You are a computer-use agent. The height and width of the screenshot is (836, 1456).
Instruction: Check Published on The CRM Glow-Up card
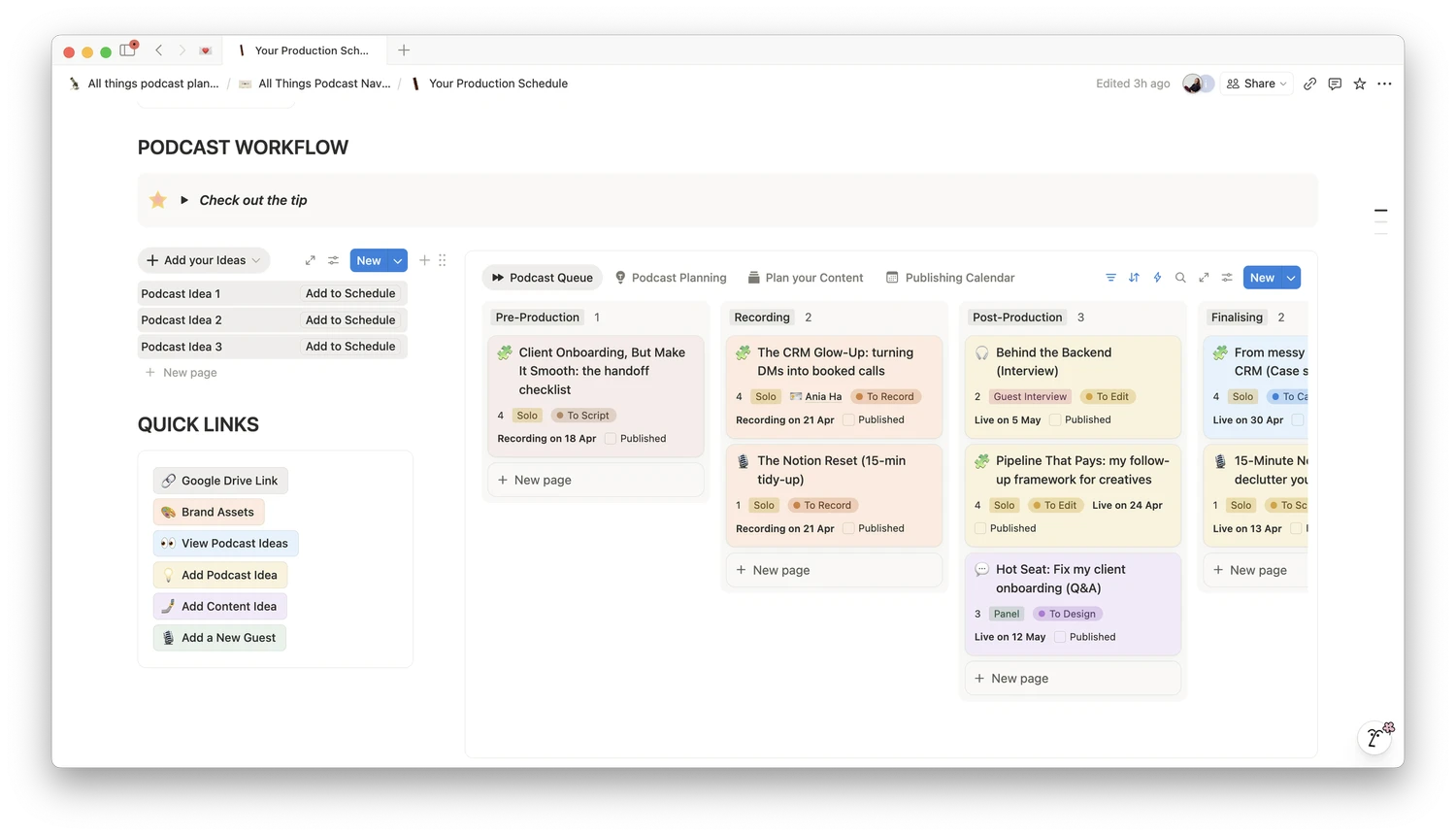pos(848,420)
